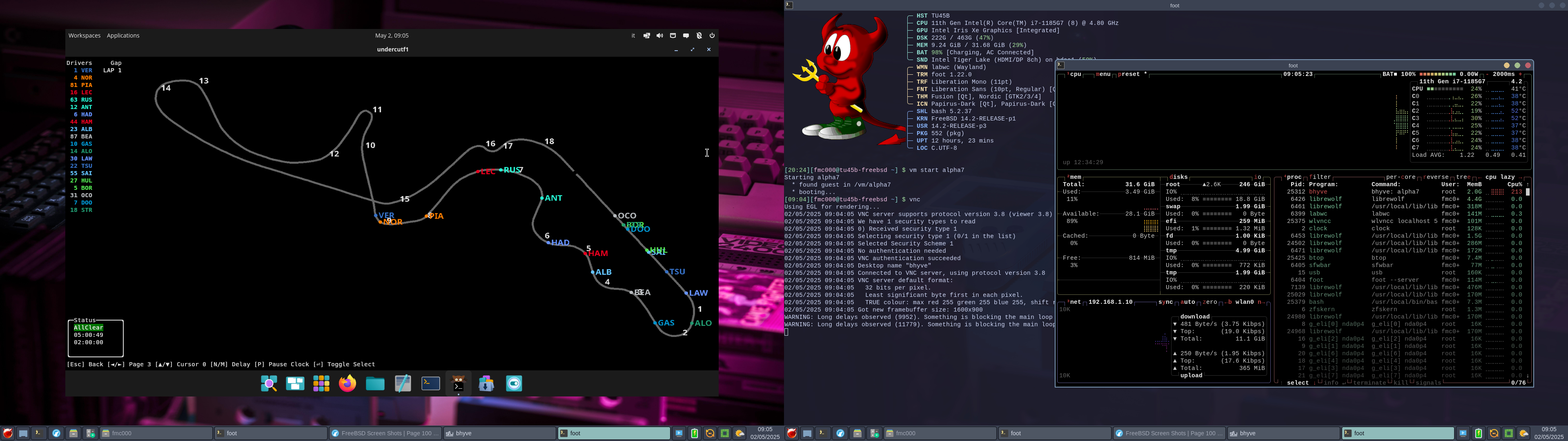Click the text editor icon in dock
Viewport: 1568px width, 441px height.
pyautogui.click(x=403, y=384)
